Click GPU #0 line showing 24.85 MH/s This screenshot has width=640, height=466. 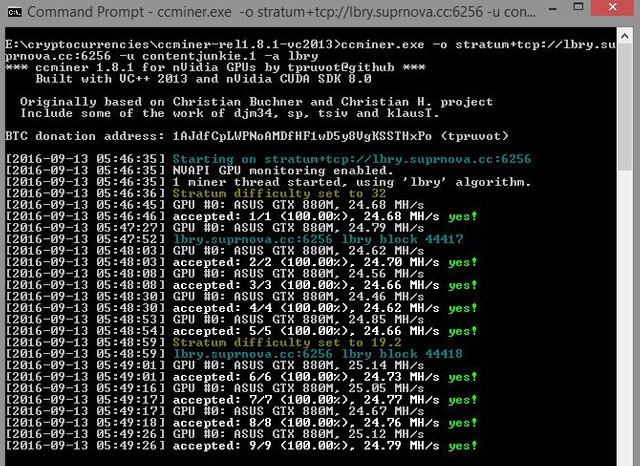pos(215,320)
